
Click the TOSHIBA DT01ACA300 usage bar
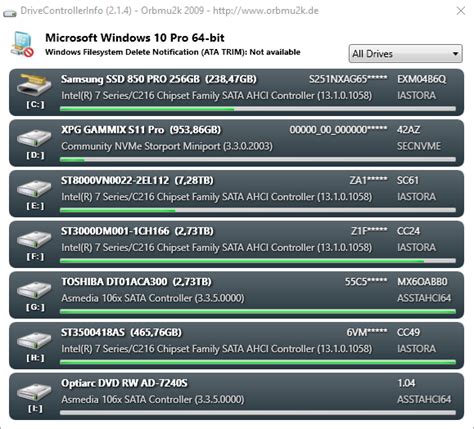(x=258, y=311)
